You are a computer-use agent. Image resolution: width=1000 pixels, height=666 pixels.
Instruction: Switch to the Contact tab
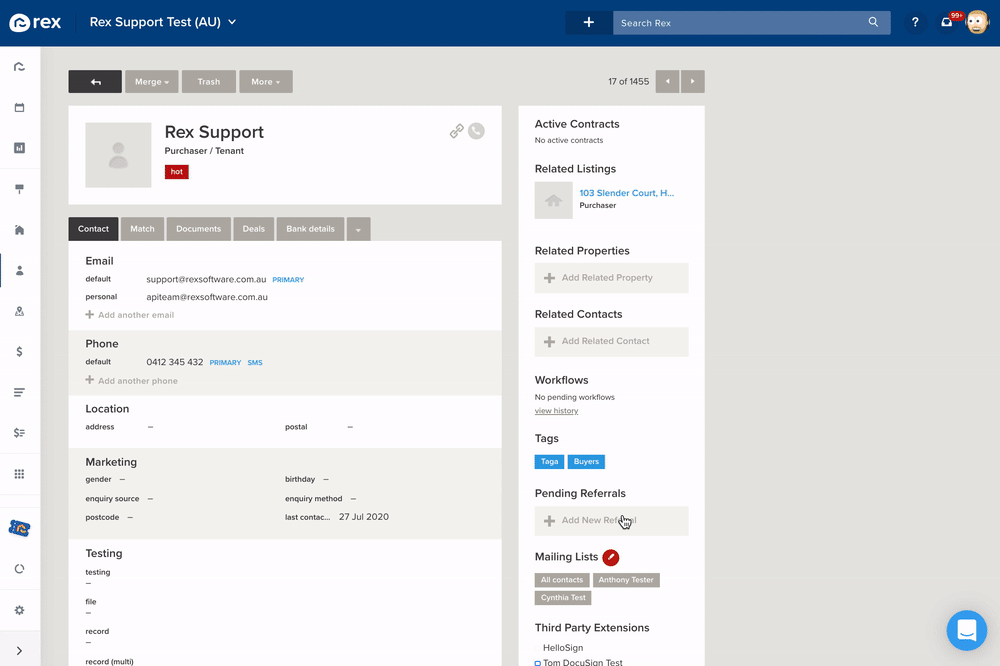(x=93, y=229)
